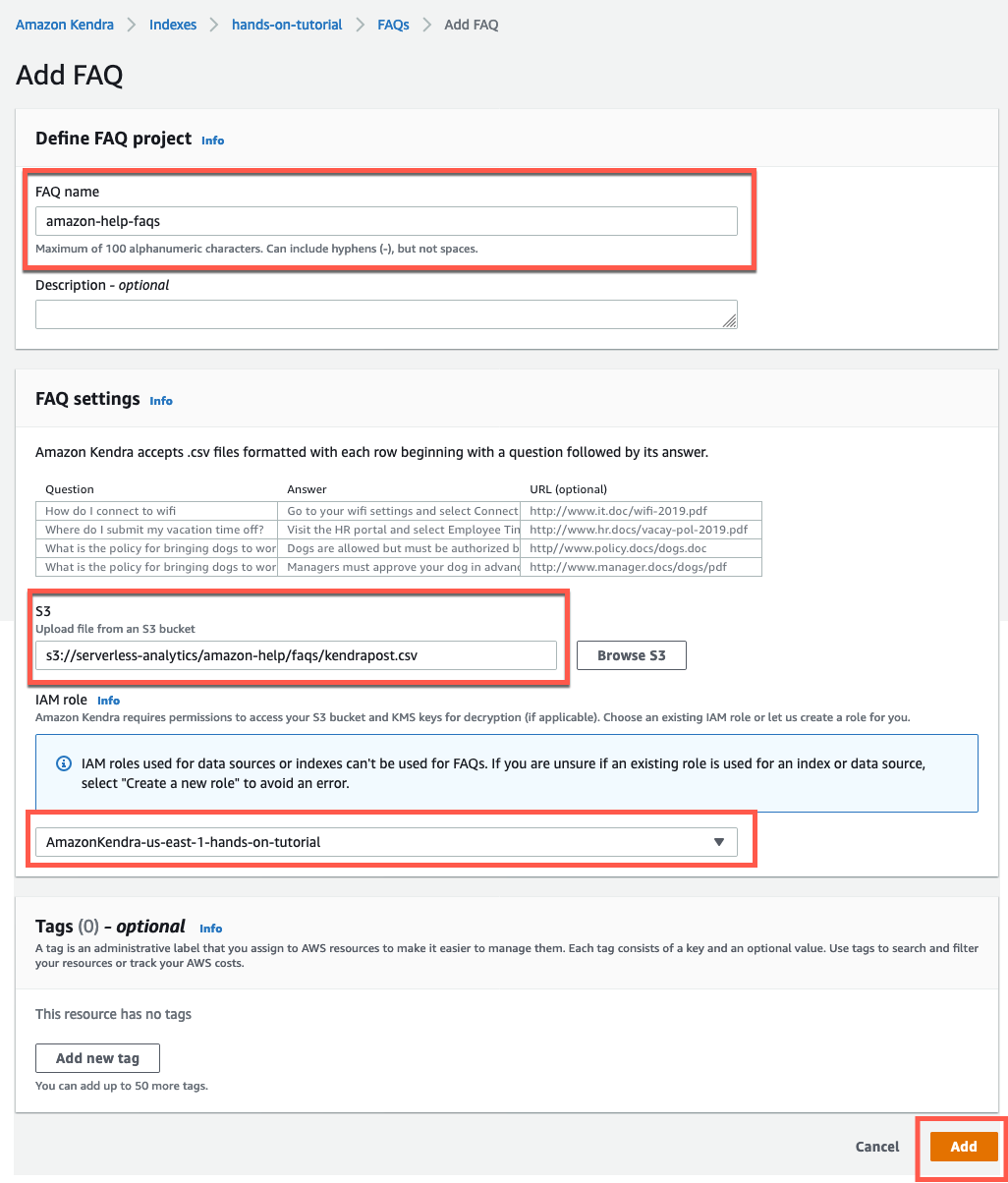Cancel the Add FAQ process
Viewport: 1008px width, 1183px height.
tap(876, 1146)
